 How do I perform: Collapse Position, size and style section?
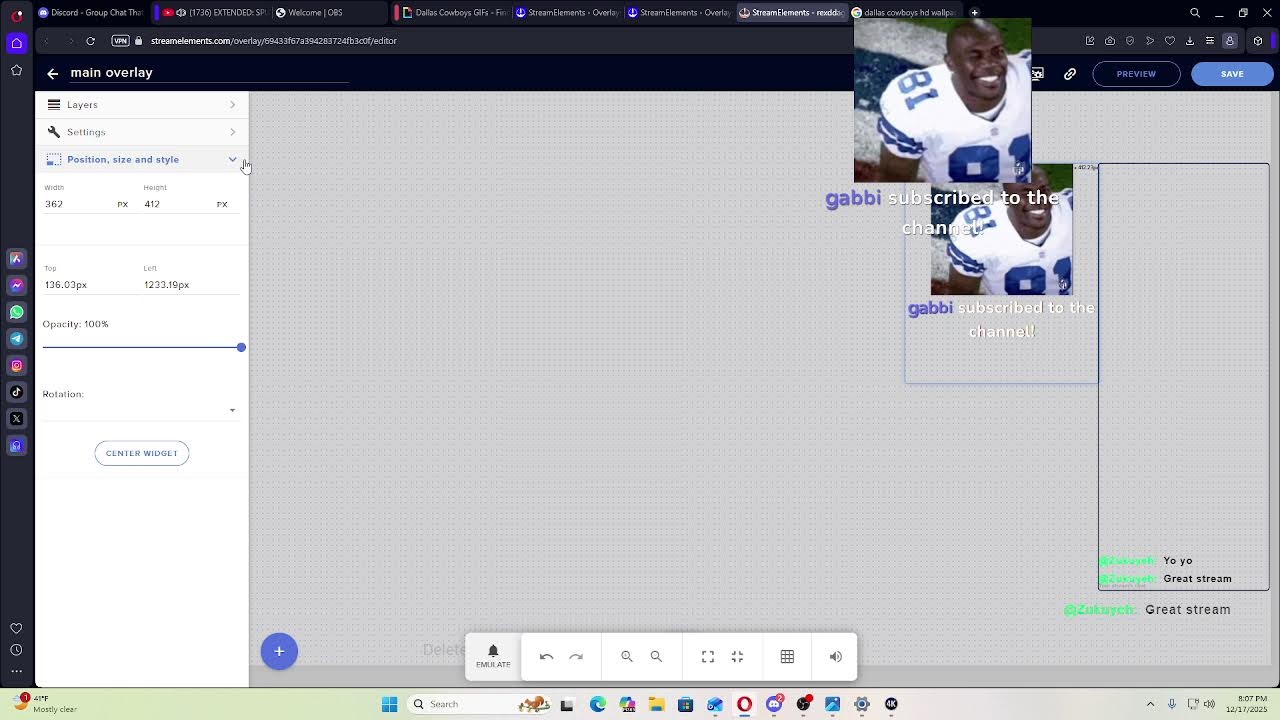coord(142,159)
